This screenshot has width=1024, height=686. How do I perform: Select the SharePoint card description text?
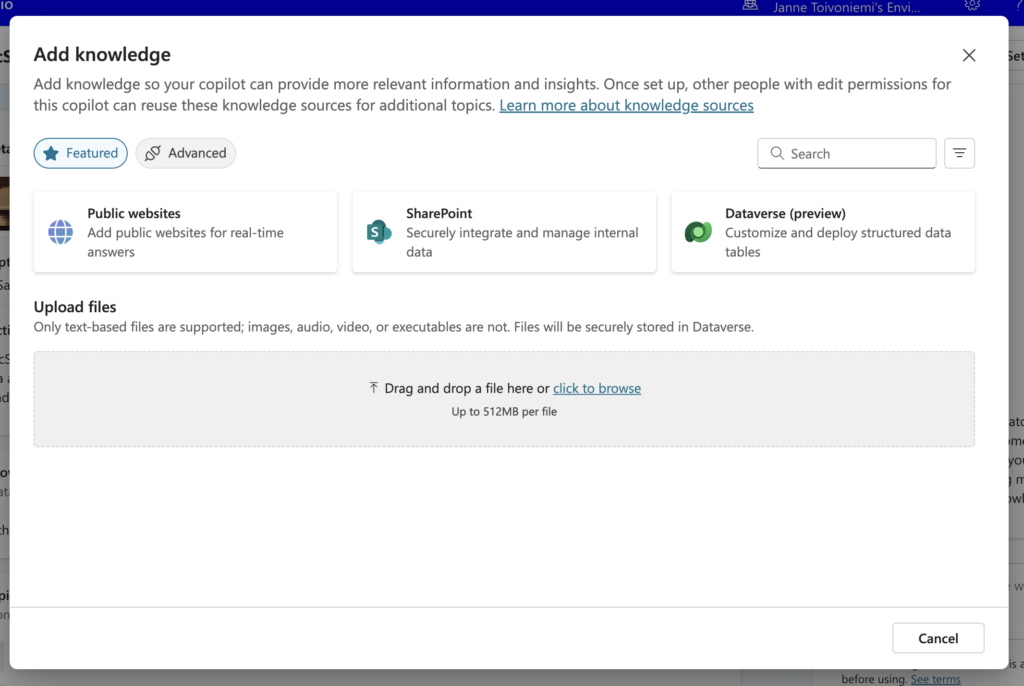521,242
